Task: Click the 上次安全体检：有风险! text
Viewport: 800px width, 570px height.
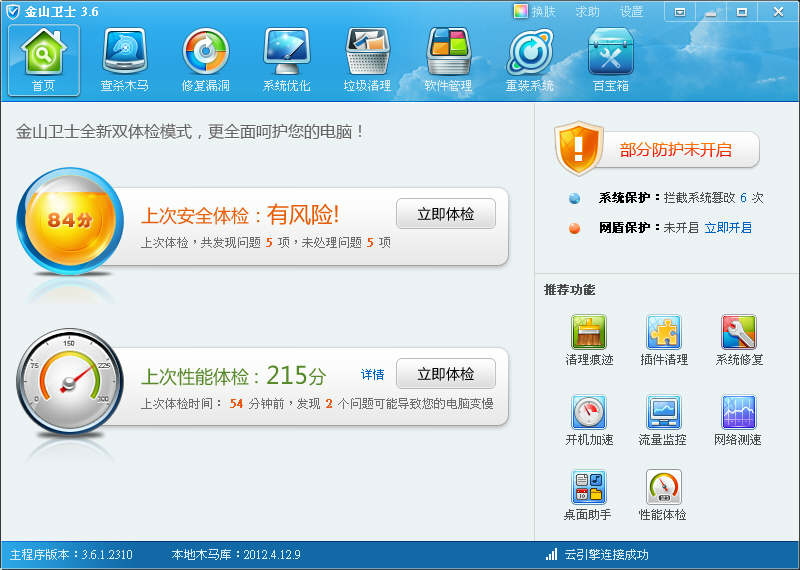Action: [x=240, y=215]
